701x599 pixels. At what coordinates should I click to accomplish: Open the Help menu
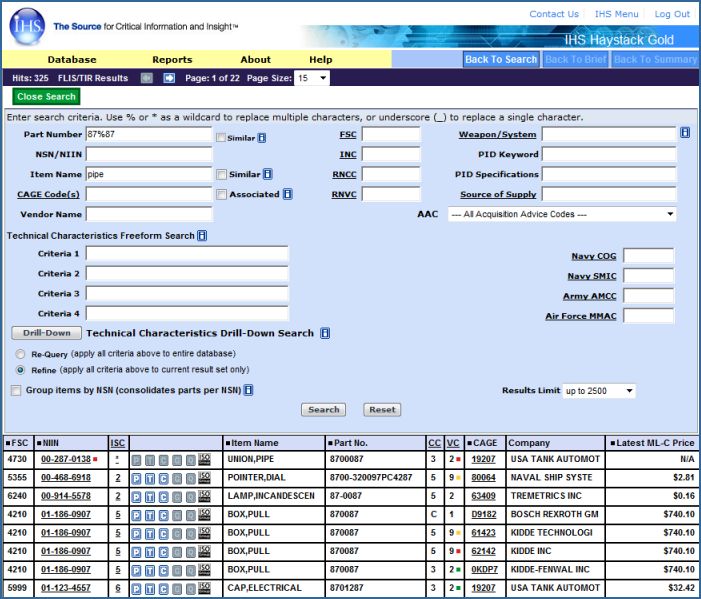pos(321,59)
